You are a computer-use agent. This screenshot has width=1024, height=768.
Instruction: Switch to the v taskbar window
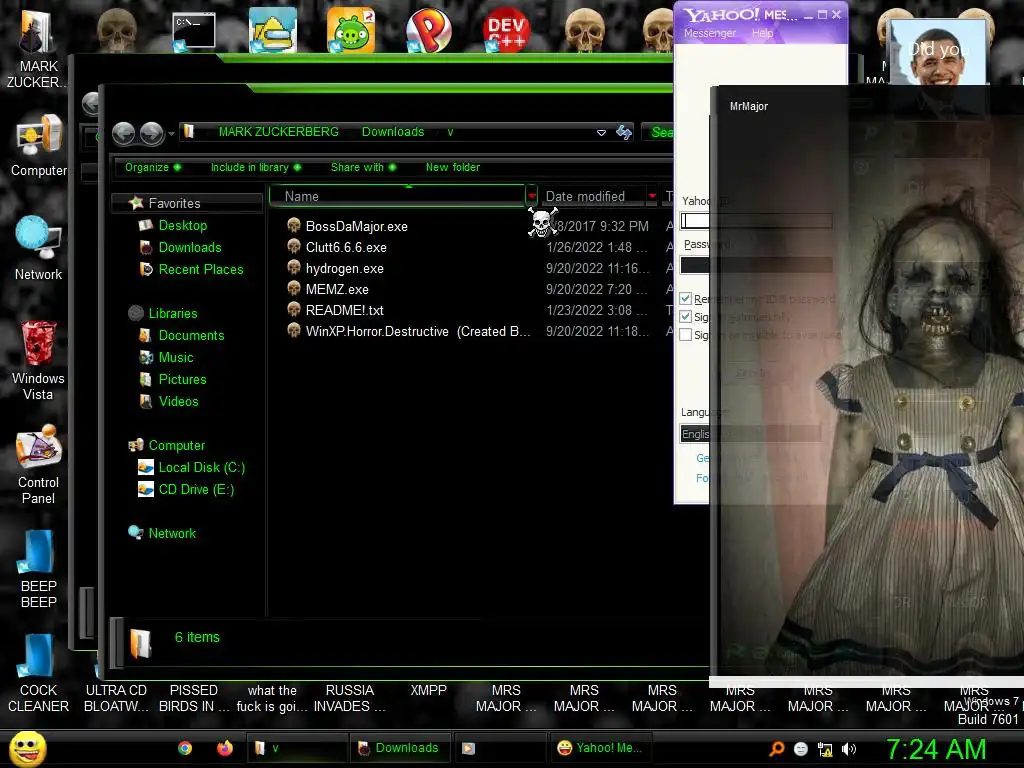298,748
